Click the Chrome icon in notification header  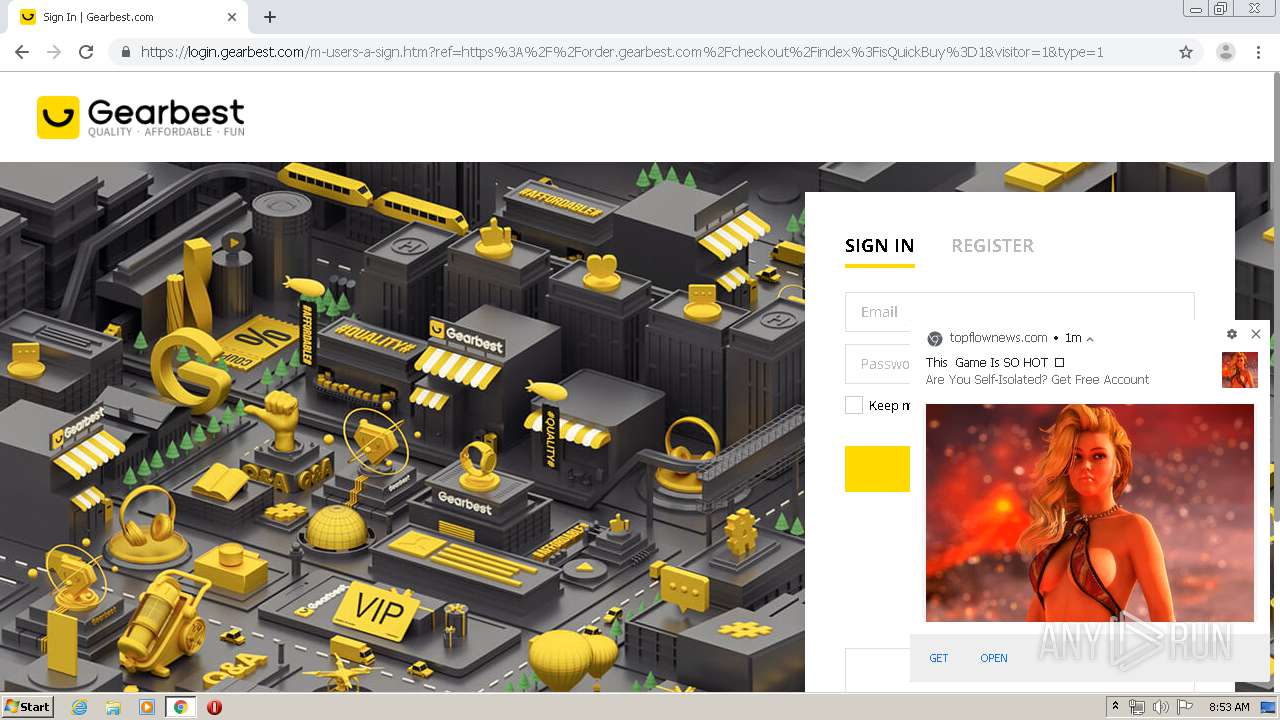pos(935,339)
